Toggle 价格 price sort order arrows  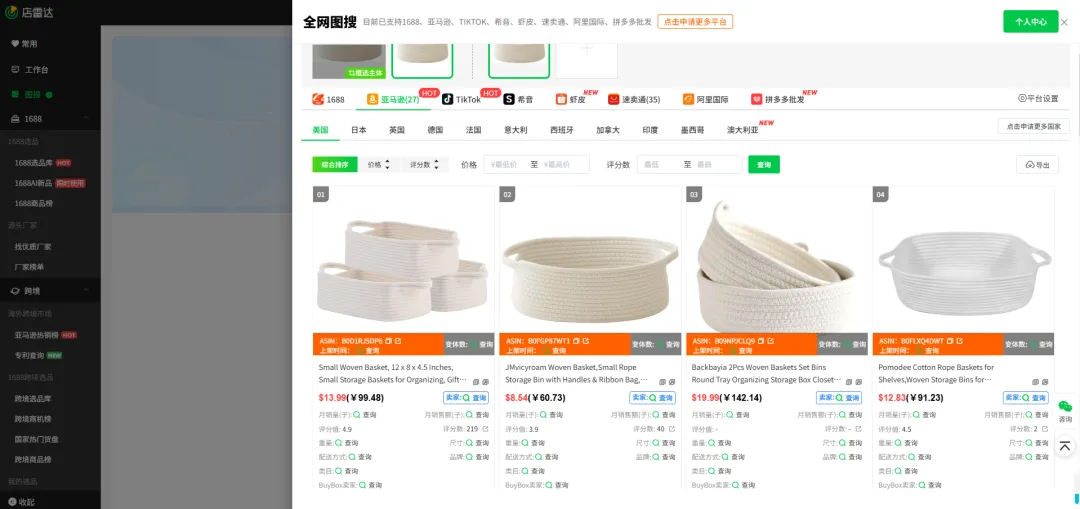tap(379, 165)
